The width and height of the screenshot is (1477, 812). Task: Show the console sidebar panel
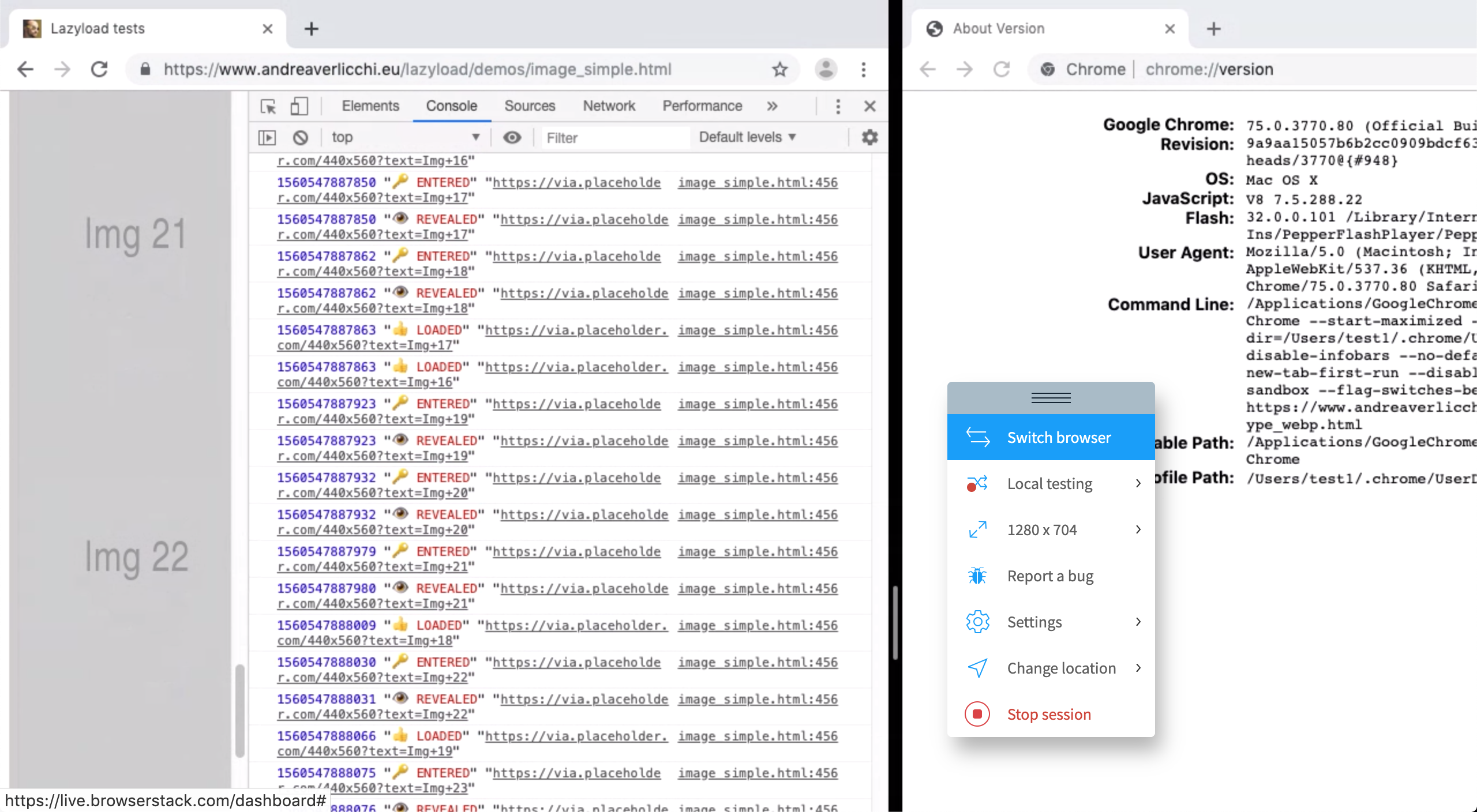click(267, 137)
